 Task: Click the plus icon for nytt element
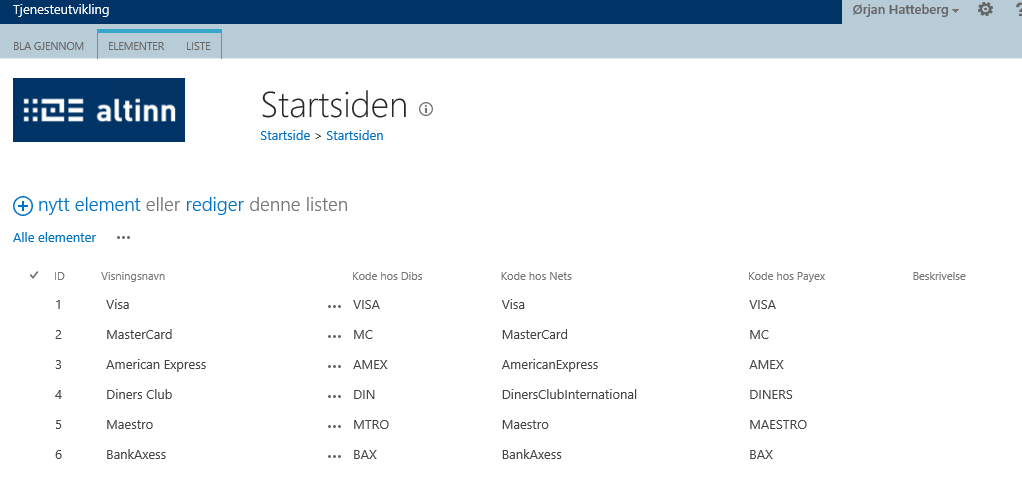click(x=23, y=206)
